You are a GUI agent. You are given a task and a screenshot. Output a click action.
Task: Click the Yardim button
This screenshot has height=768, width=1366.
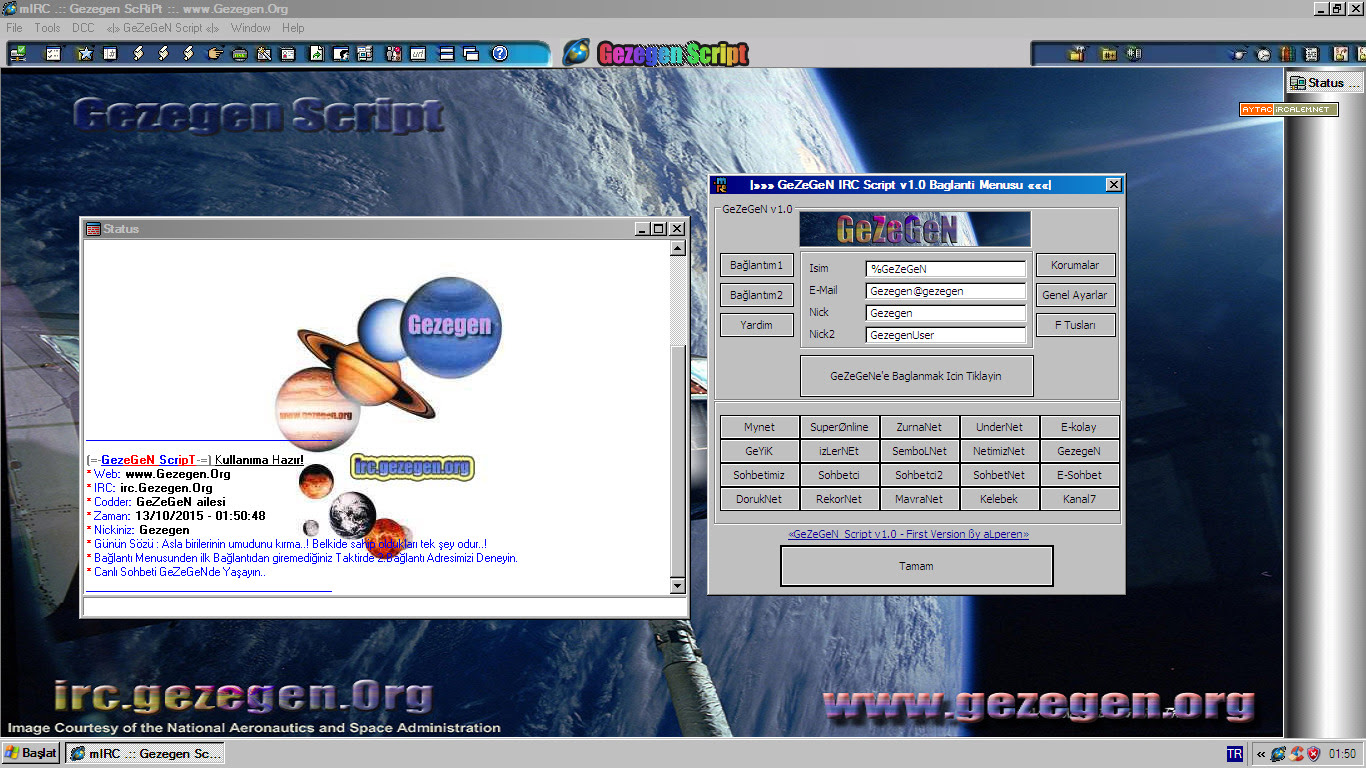tap(757, 325)
